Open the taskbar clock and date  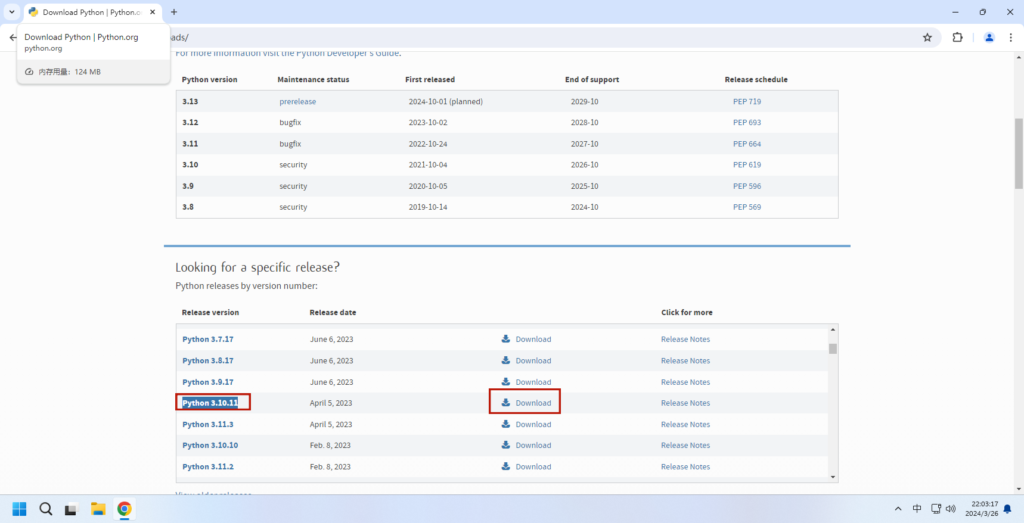(x=984, y=509)
